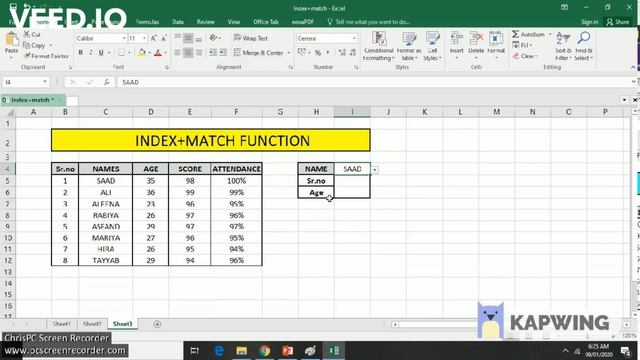Image resolution: width=640 pixels, height=360 pixels.
Task: Toggle align text right
Action: 198,53
